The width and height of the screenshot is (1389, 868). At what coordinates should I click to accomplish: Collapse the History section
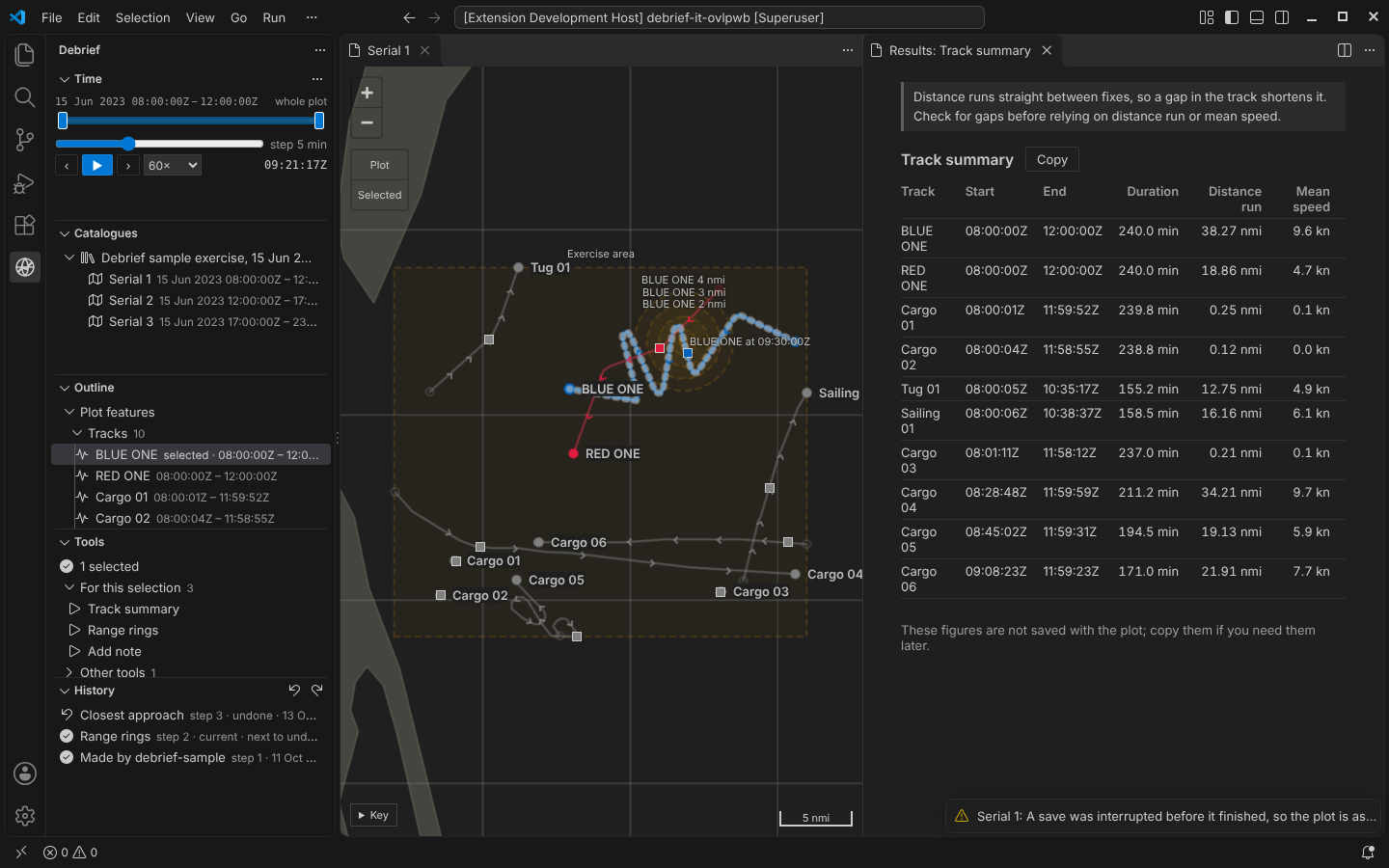[65, 691]
